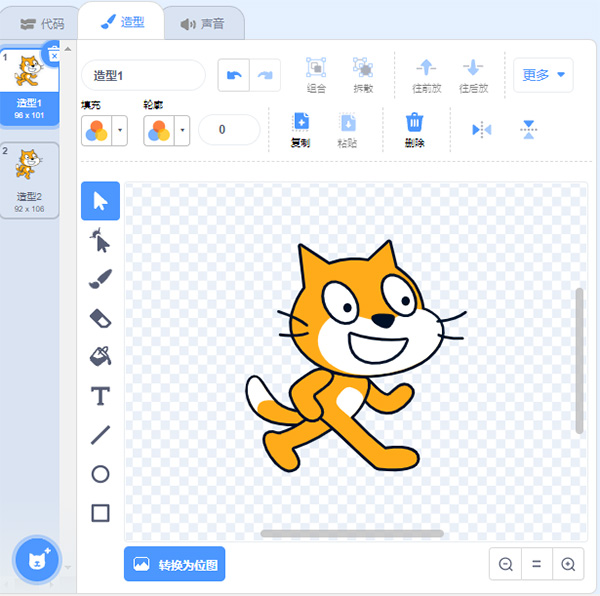Zoom out of the canvas
Screen dimensions: 600x596
[505, 564]
